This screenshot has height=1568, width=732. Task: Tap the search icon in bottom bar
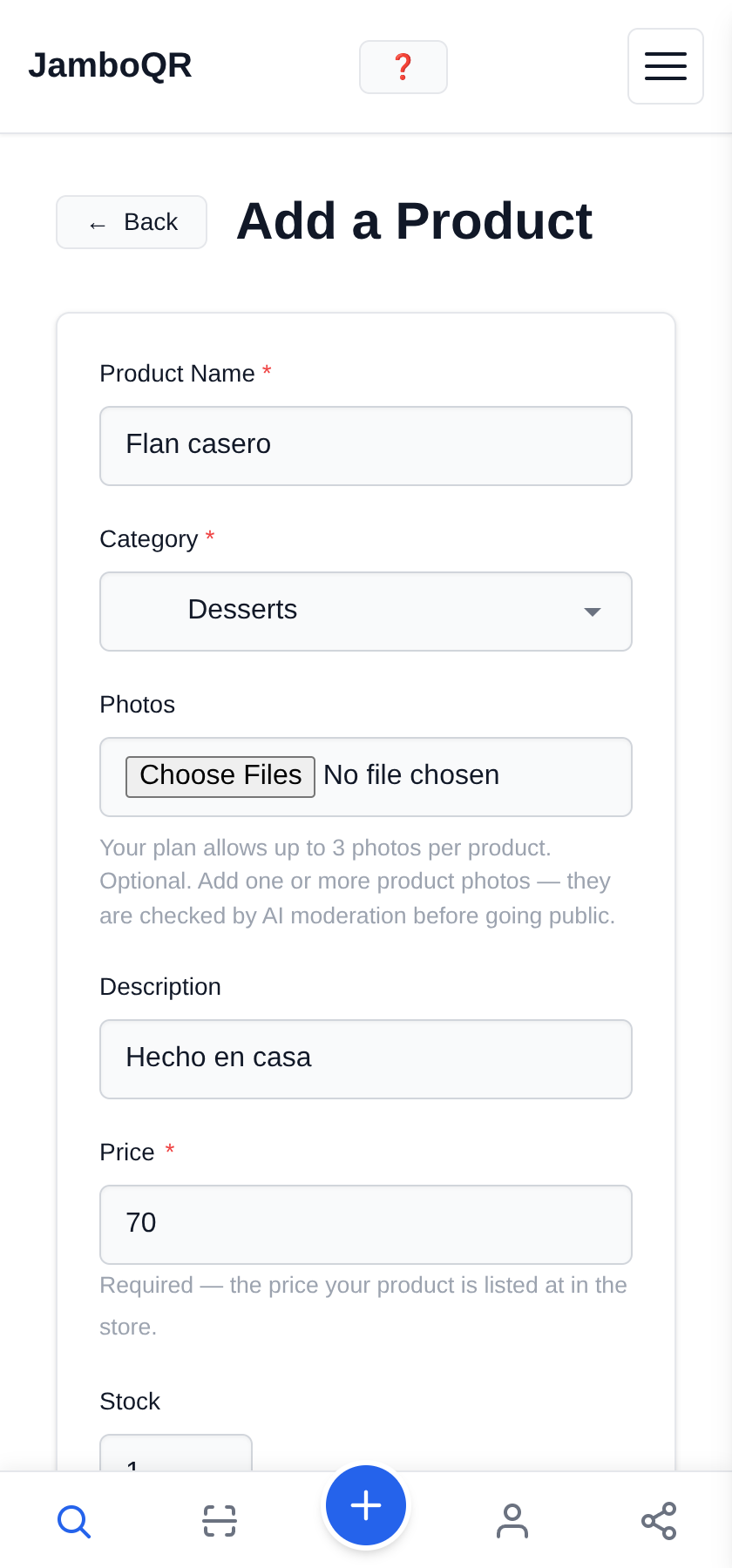(74, 1521)
